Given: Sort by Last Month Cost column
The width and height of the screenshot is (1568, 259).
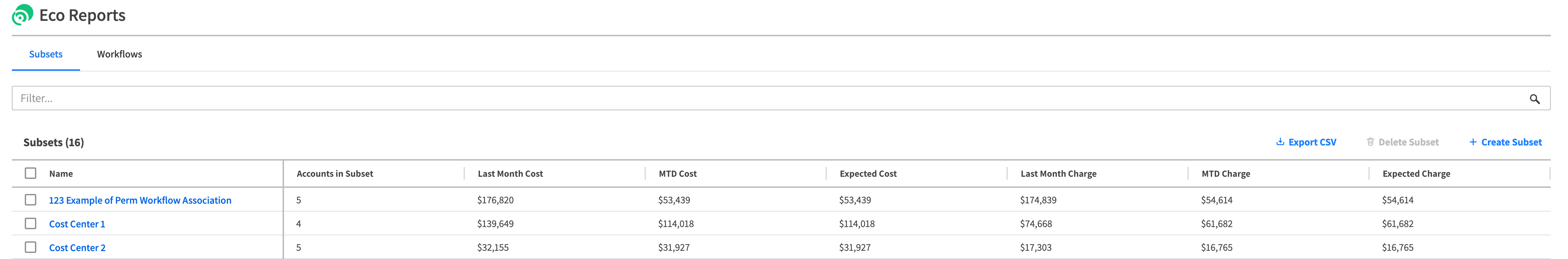Looking at the screenshot, I should tap(510, 174).
